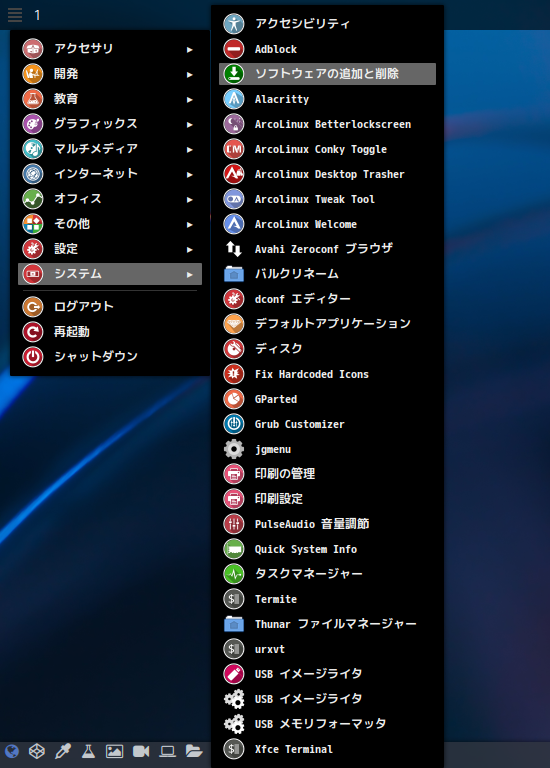The image size is (550, 768).
Task: Open Thunar ファイルマネージャー entry
Action: pyautogui.click(x=327, y=624)
